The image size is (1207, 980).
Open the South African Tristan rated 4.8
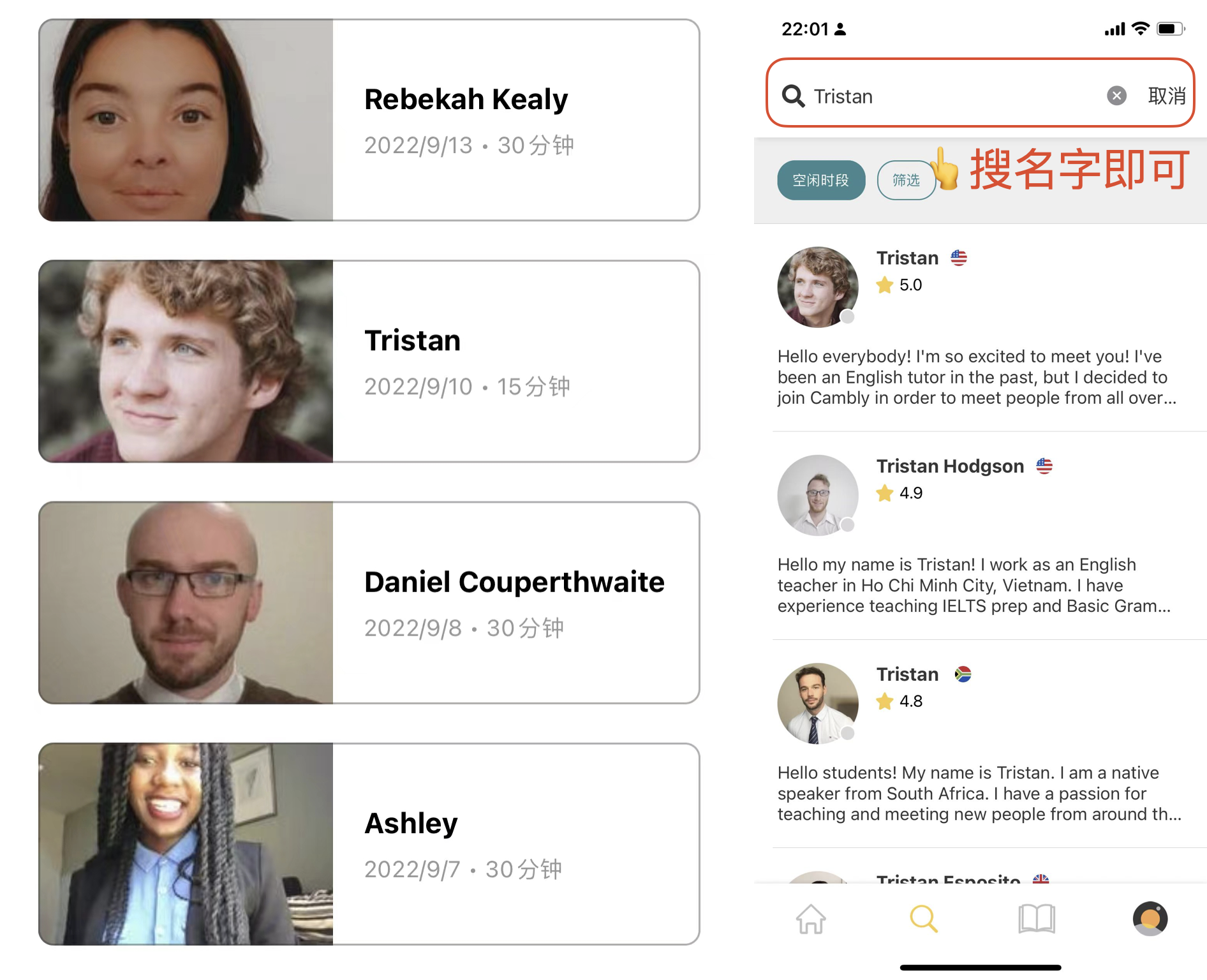click(x=980, y=743)
